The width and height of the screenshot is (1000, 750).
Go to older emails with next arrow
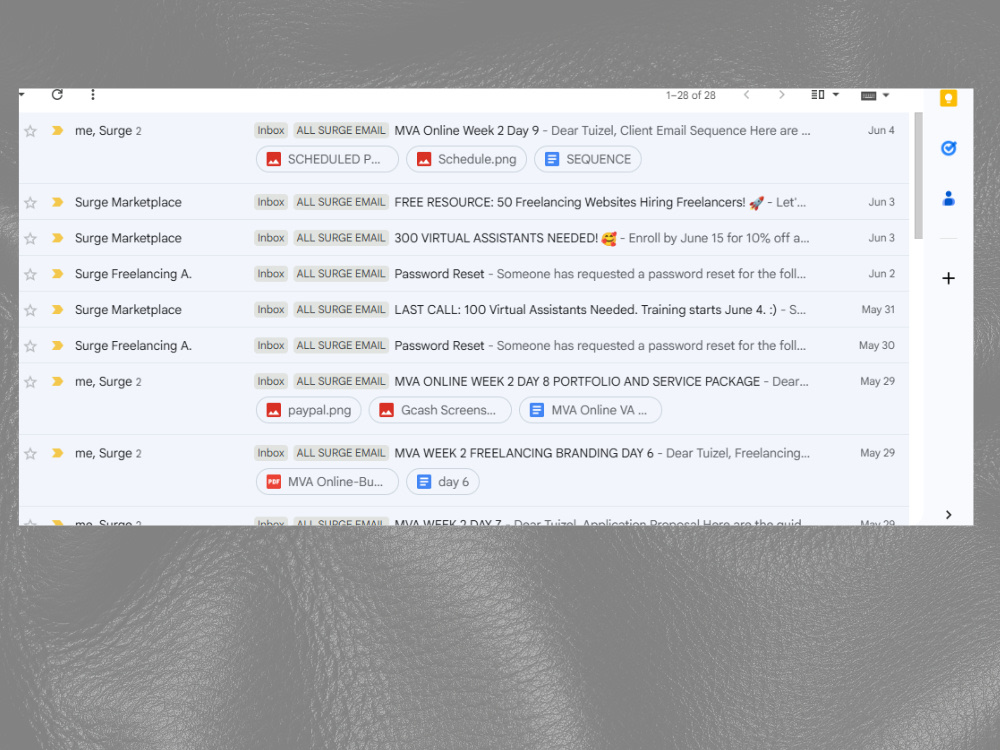(781, 95)
